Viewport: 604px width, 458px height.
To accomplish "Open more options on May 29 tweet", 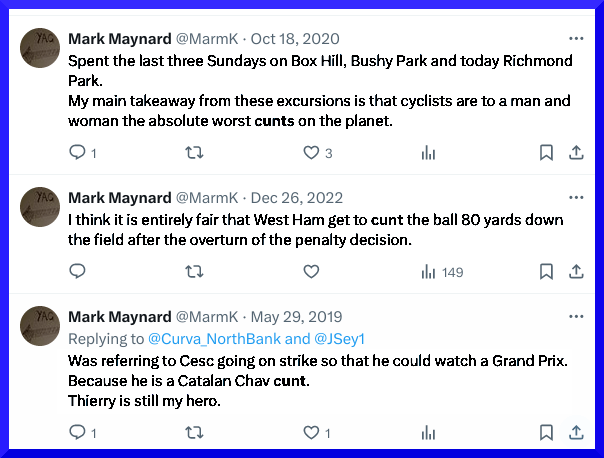I will coord(576,317).
